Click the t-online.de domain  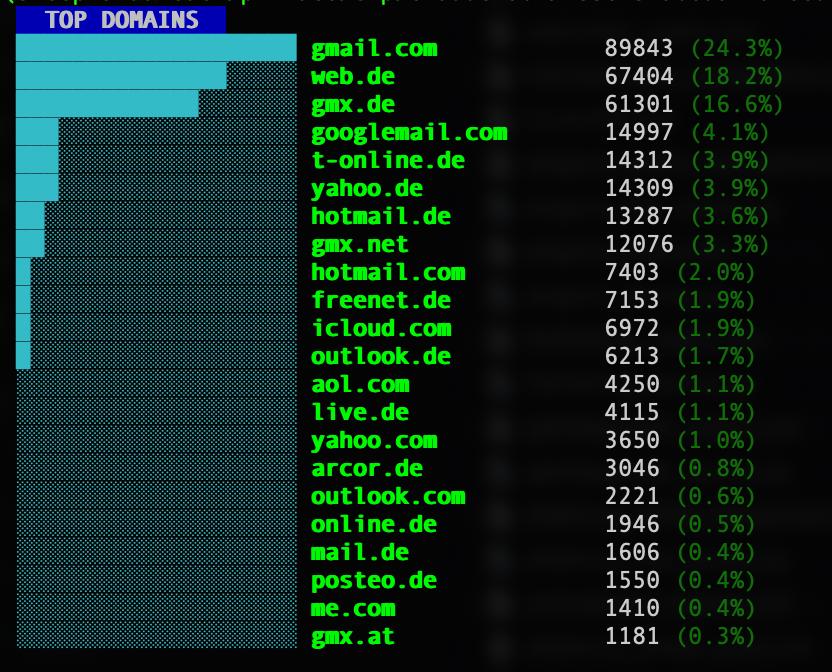click(x=388, y=160)
